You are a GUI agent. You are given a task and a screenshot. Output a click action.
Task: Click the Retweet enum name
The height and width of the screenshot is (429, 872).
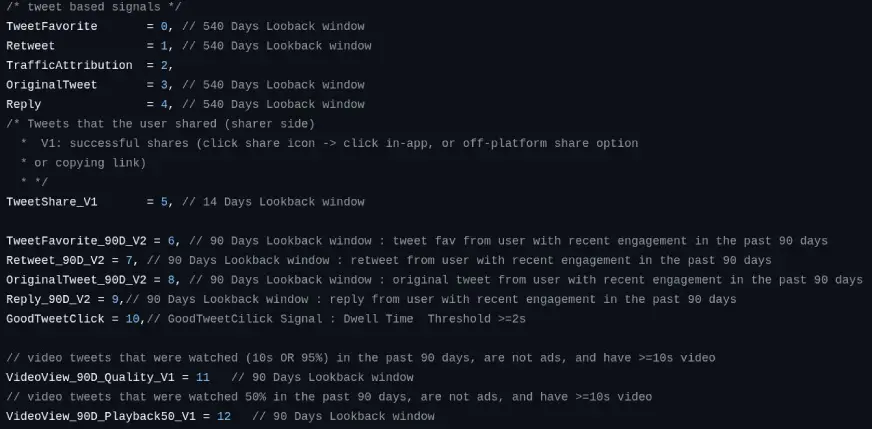[31, 46]
